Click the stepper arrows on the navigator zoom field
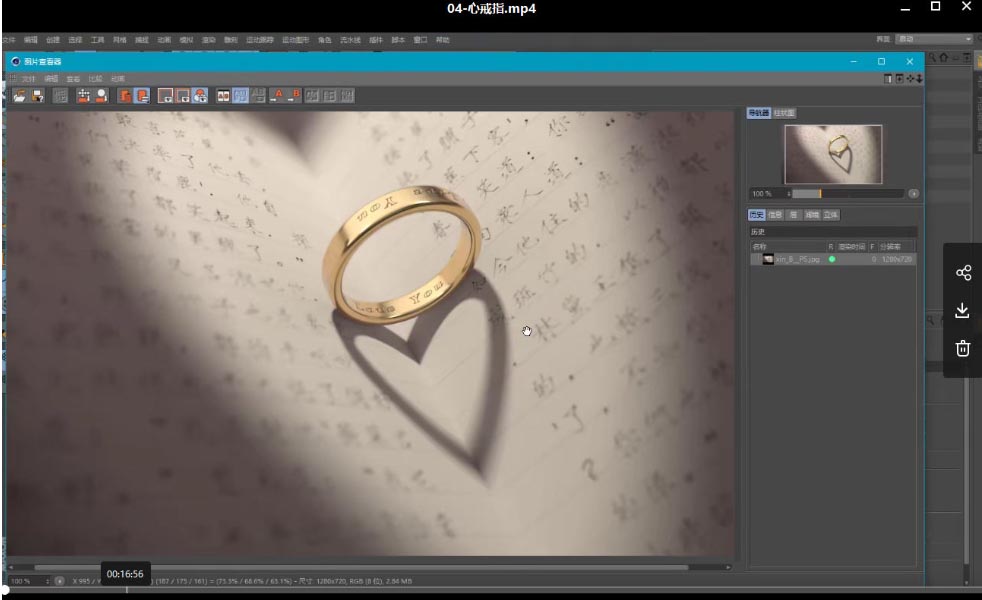 coord(789,194)
